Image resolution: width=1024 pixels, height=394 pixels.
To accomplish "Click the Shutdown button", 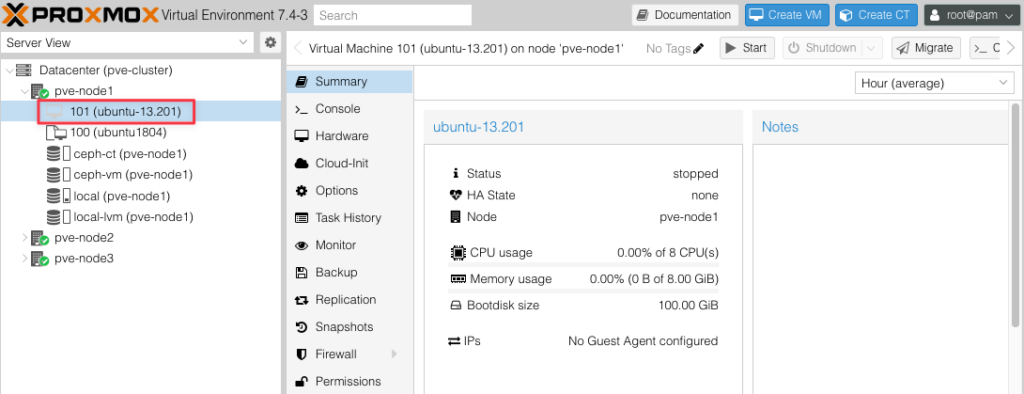I will (823, 48).
